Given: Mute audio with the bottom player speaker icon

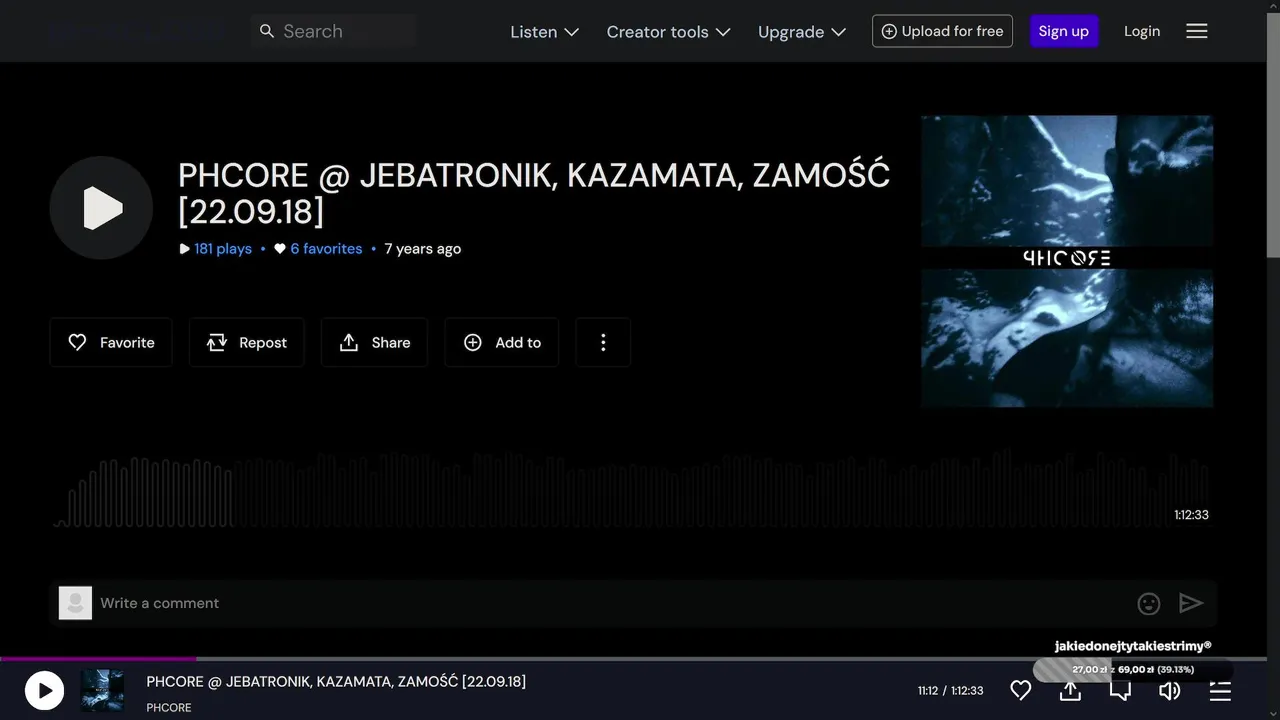Looking at the screenshot, I should [x=1170, y=690].
